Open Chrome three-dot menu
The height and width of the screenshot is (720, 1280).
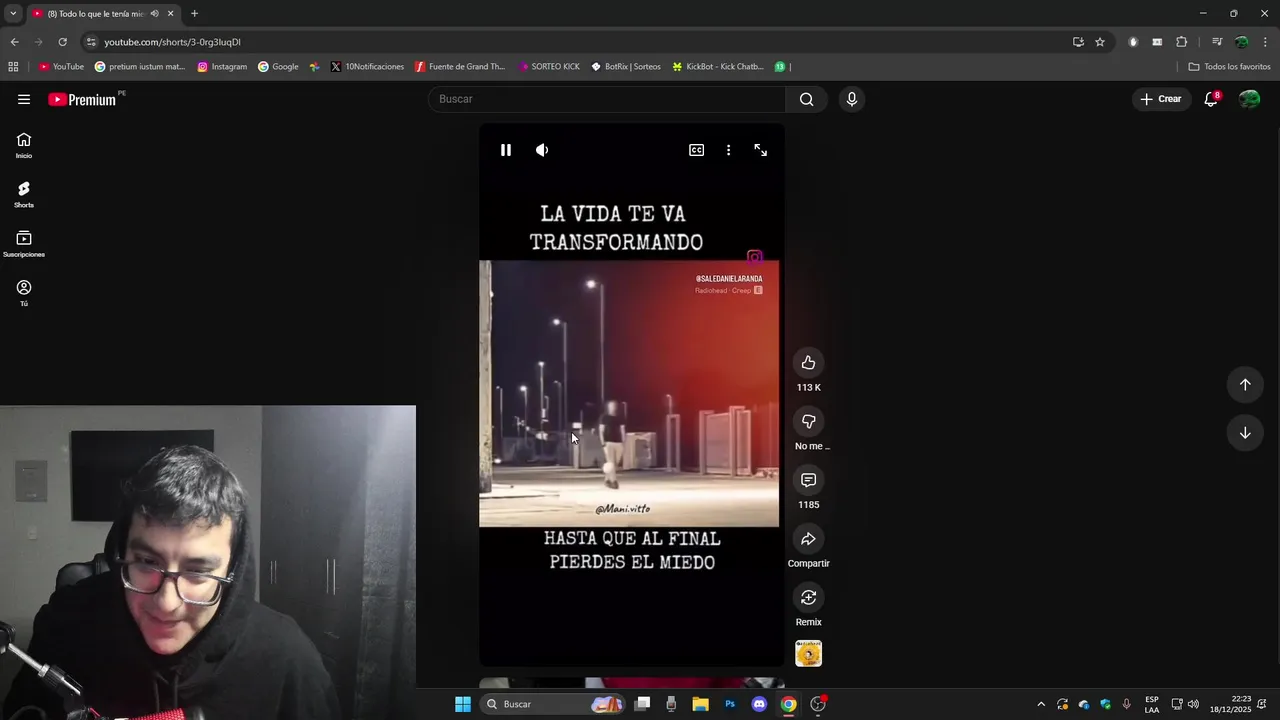[x=1266, y=42]
